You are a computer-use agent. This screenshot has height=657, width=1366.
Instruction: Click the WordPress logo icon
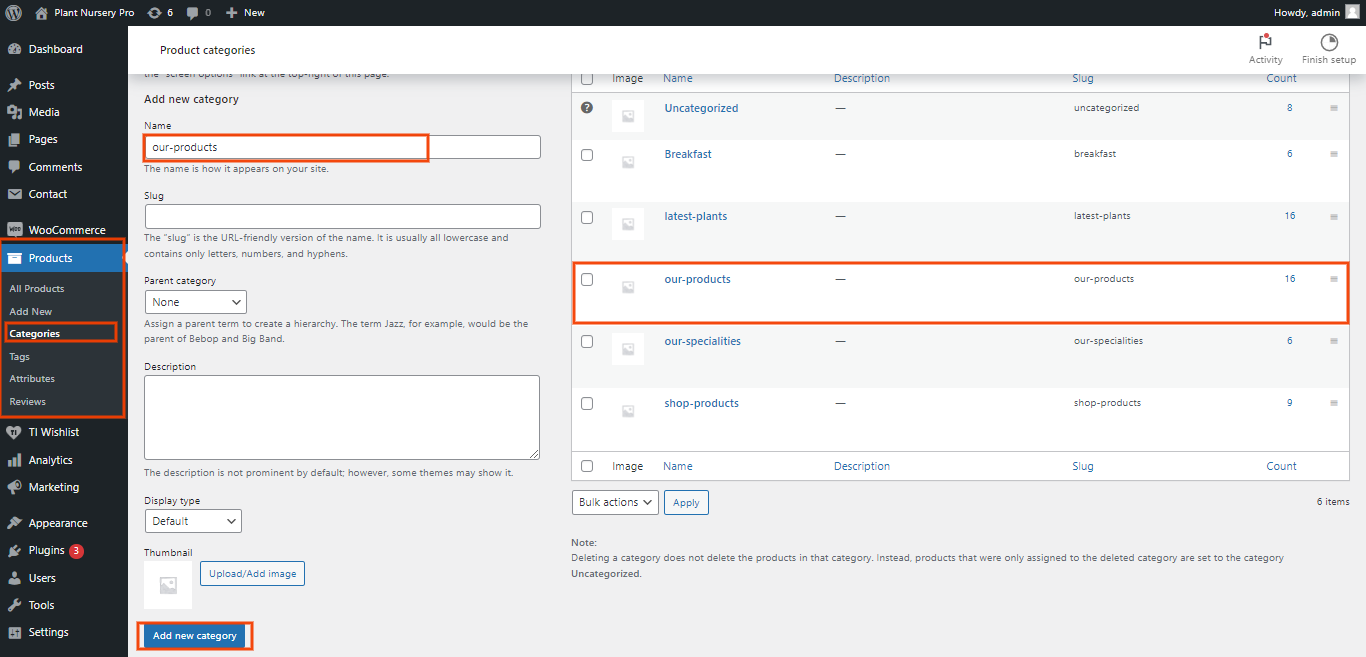[x=13, y=12]
